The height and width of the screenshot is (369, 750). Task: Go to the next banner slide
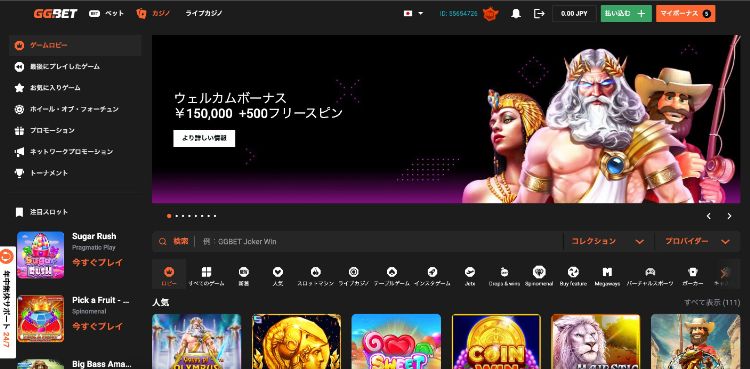pyautogui.click(x=729, y=216)
